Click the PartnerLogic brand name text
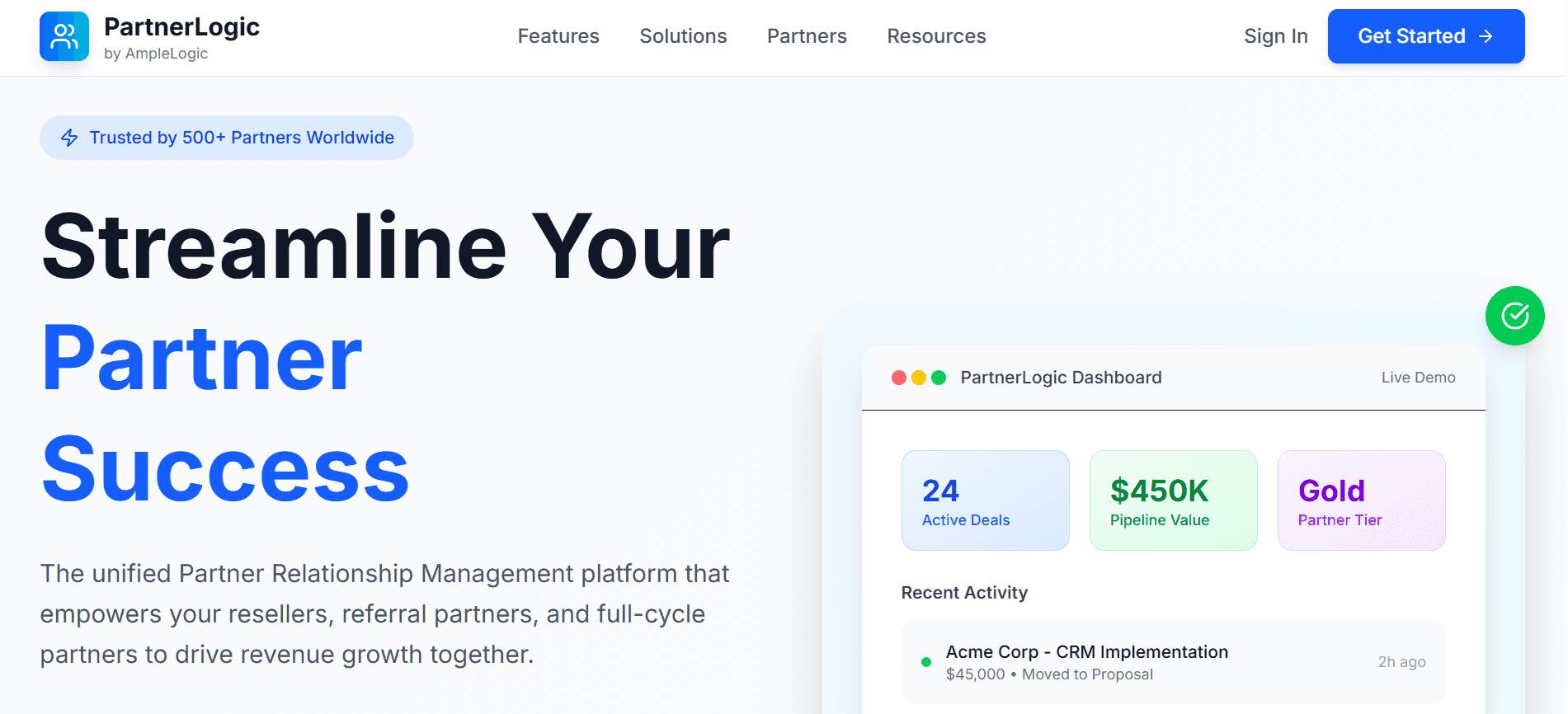This screenshot has height=714, width=1568. click(181, 27)
